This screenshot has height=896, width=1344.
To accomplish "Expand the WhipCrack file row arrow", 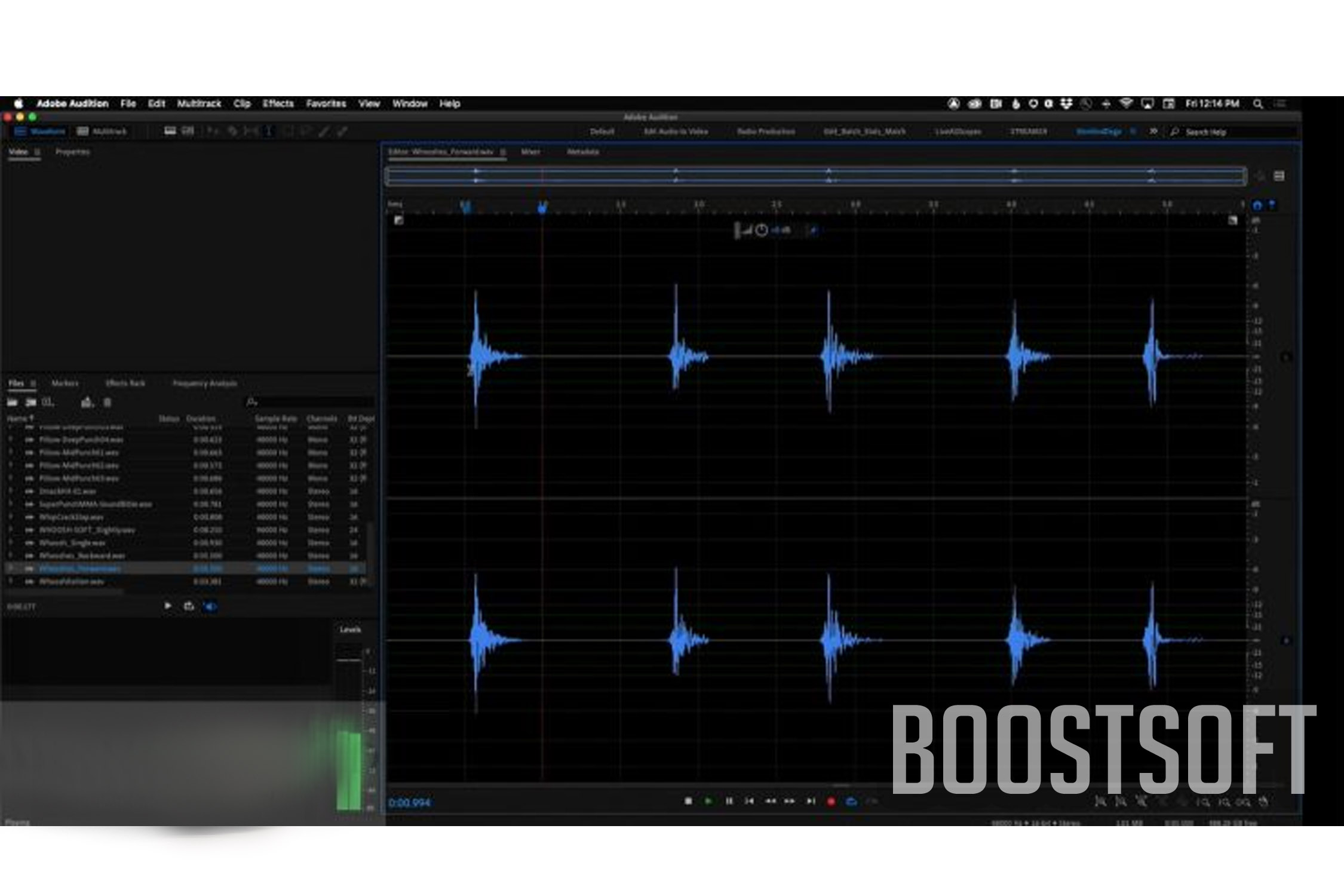I will coord(11,517).
